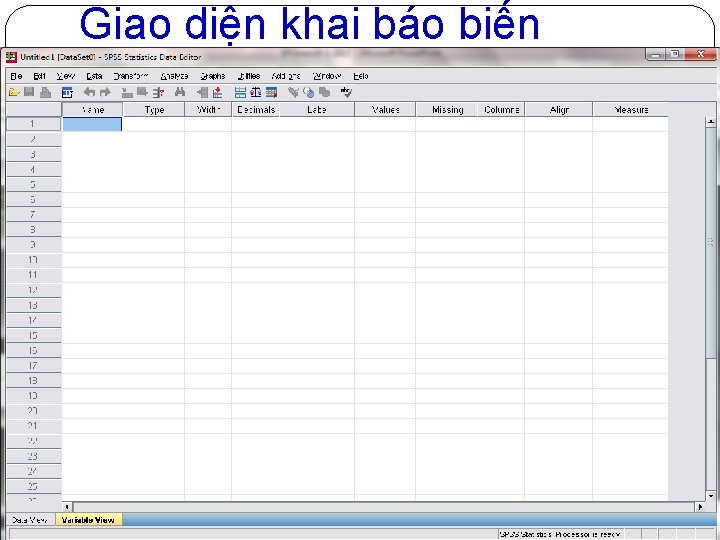This screenshot has height=540, width=720.
Task: Click the vertical scrollbar thumb
Action: coord(711,243)
